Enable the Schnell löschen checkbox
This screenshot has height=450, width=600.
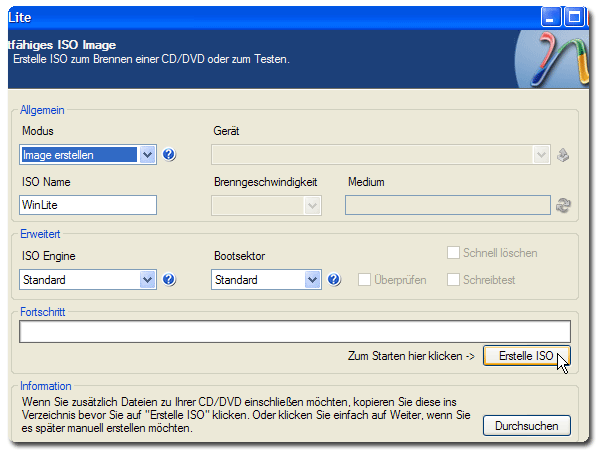tap(454, 254)
